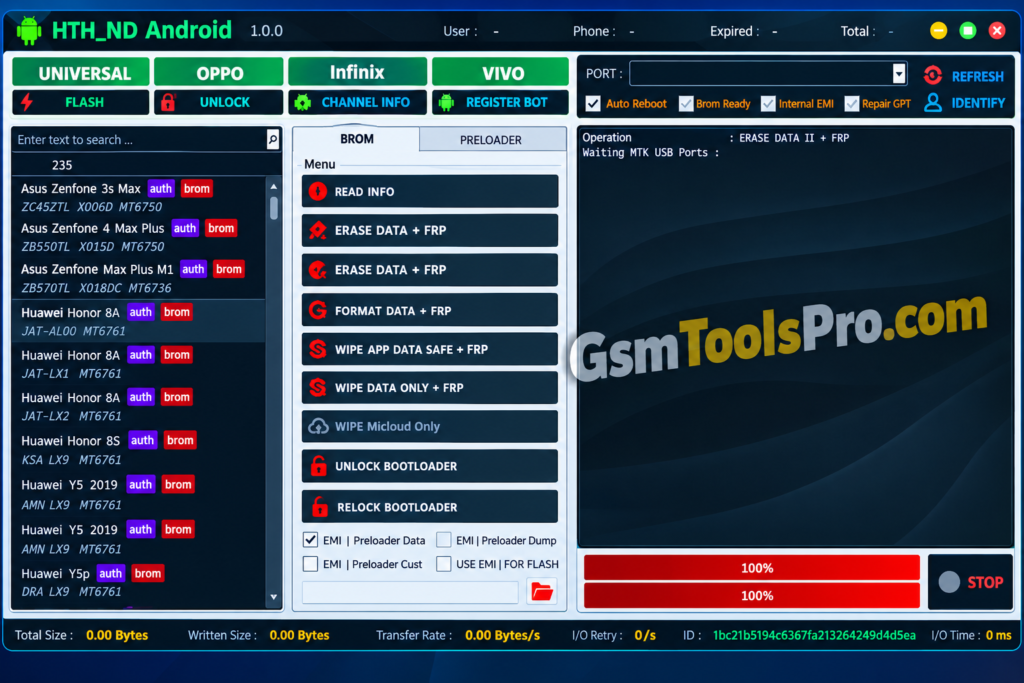
Task: Click the READ INFO red circle icon
Action: (x=318, y=191)
